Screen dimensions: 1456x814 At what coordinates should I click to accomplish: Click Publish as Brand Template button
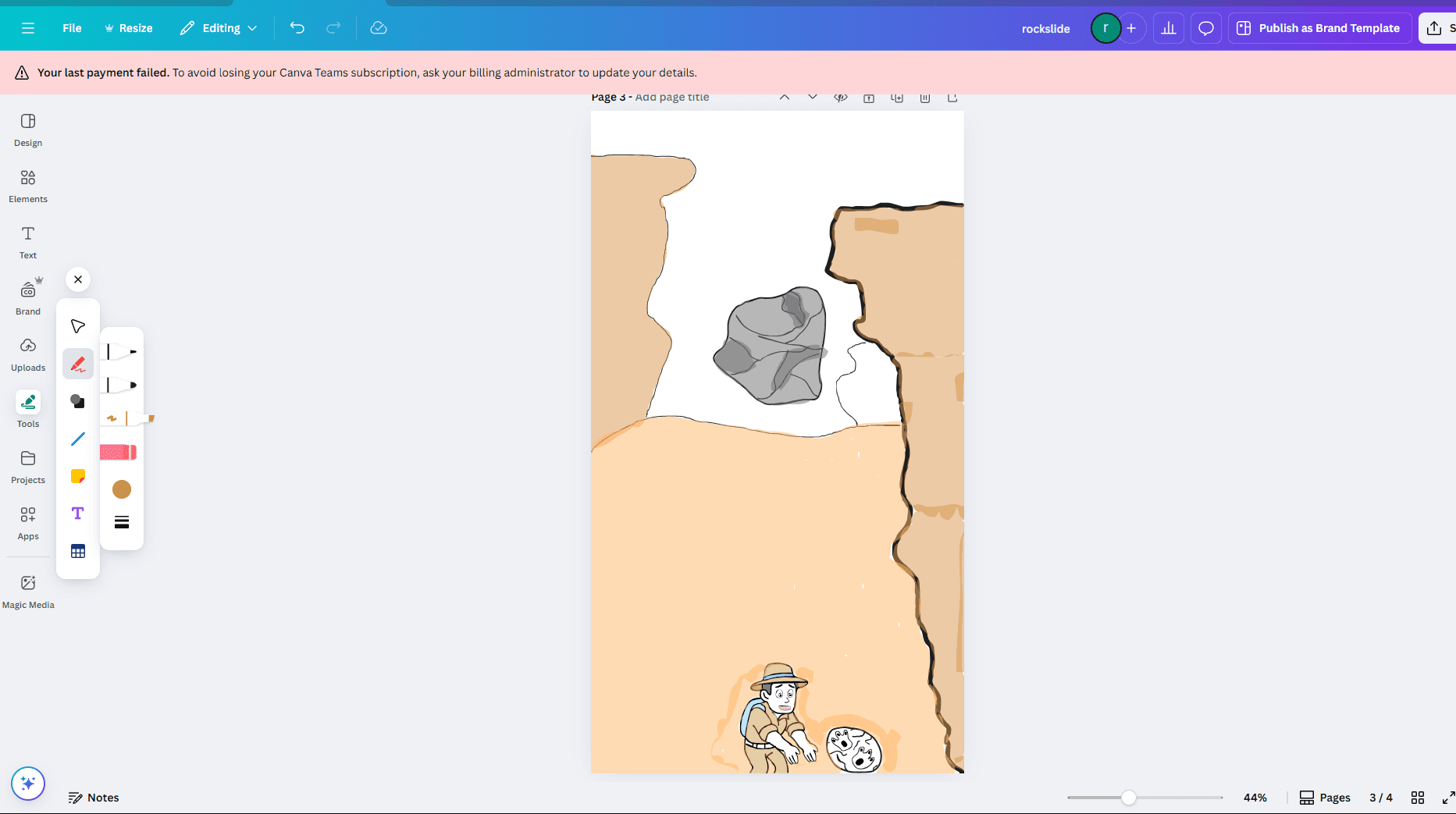[x=1319, y=28]
